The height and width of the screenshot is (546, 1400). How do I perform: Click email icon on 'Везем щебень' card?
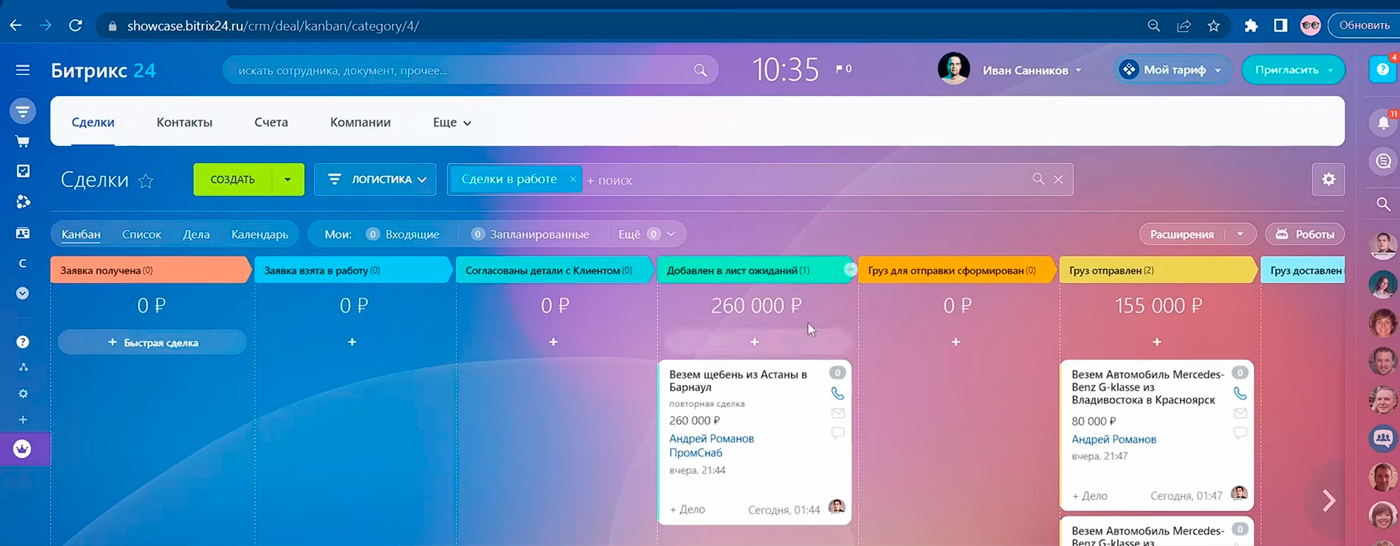pyautogui.click(x=837, y=413)
